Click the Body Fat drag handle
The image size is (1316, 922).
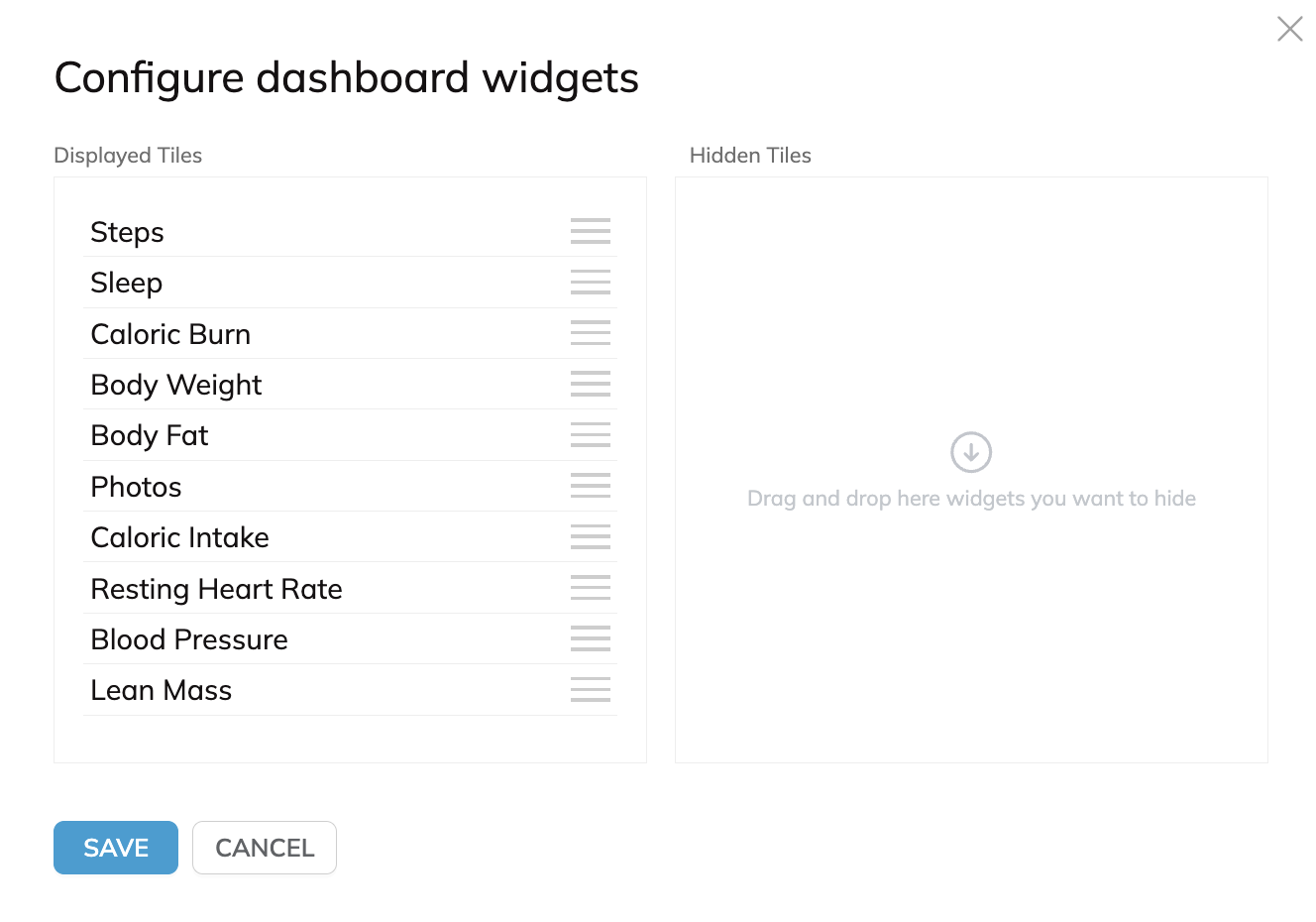tap(591, 434)
